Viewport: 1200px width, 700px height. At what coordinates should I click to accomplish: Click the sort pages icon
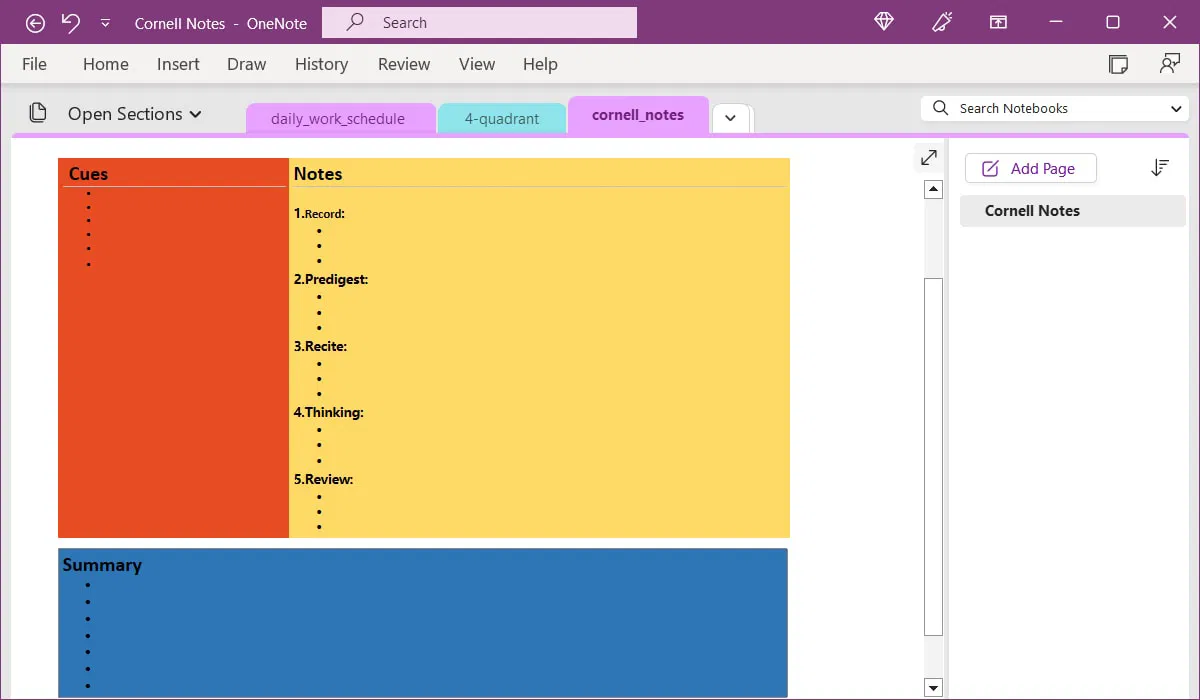[x=1159, y=167]
